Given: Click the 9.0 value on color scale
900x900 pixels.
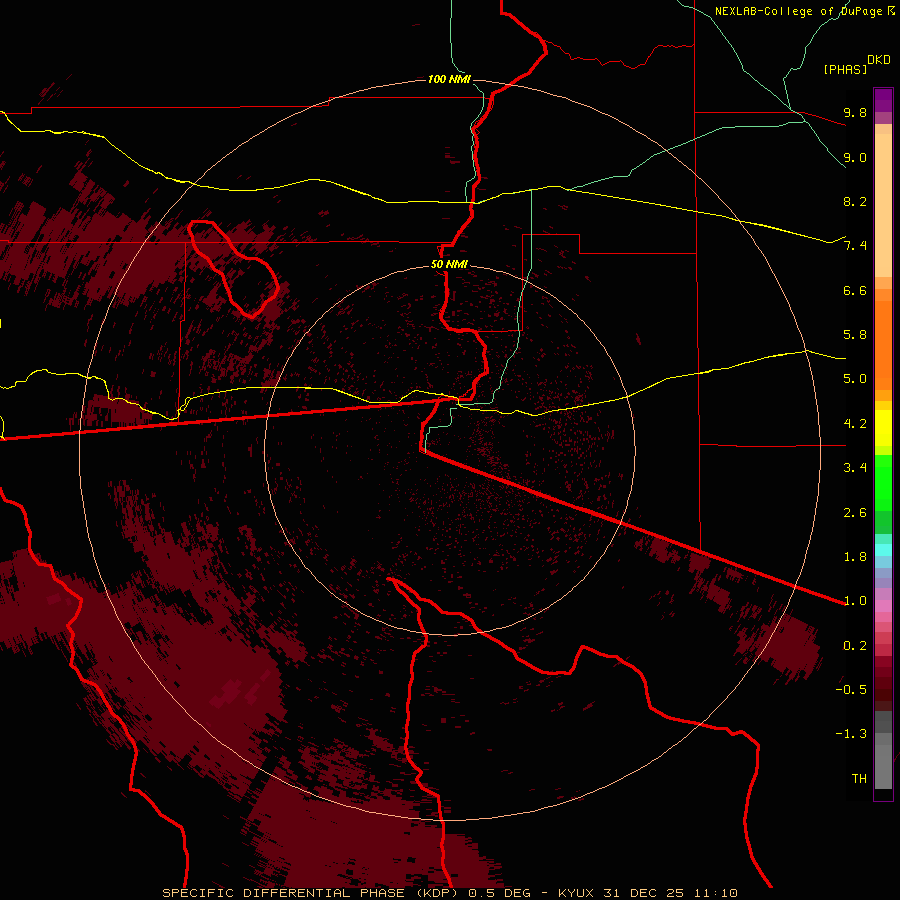Looking at the screenshot, I should 855,157.
